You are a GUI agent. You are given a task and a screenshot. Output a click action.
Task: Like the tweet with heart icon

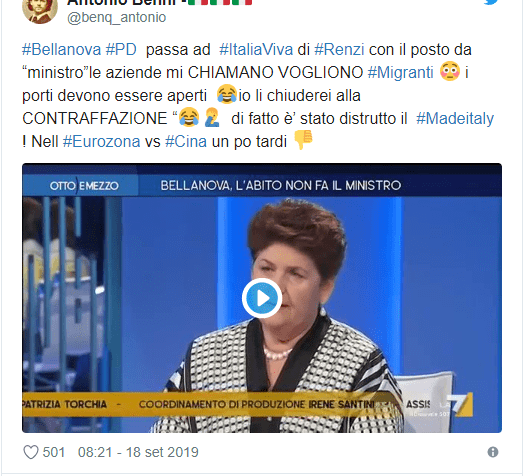click(x=31, y=452)
